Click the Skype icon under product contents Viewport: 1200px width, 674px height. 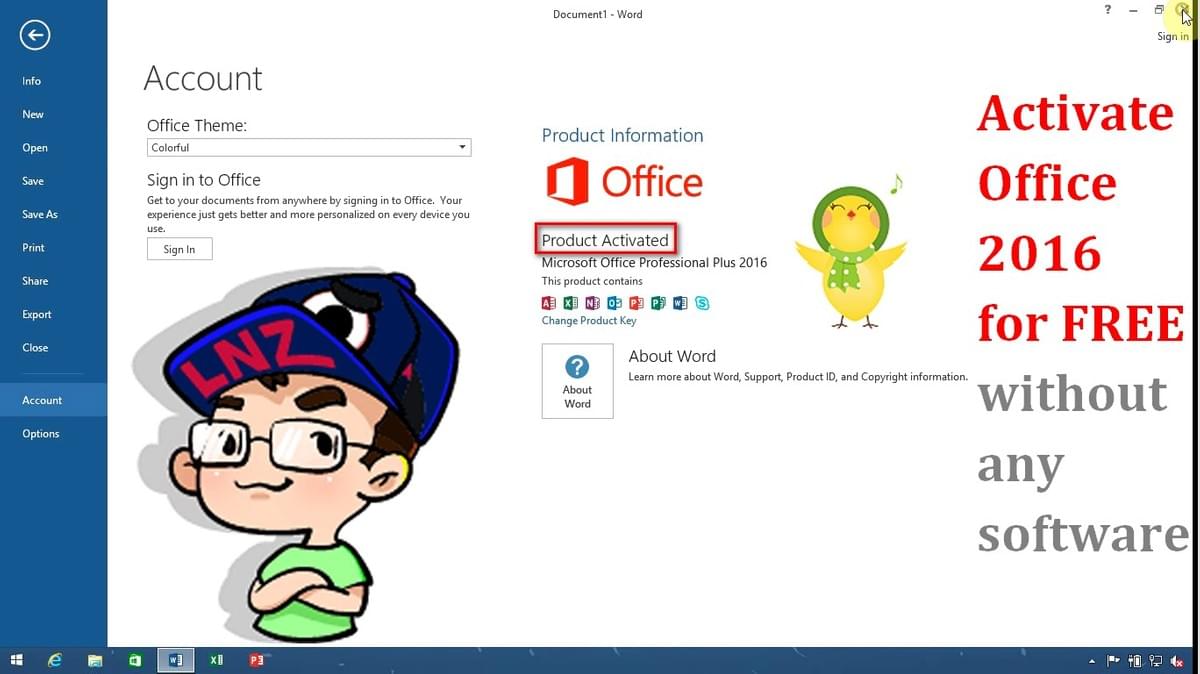coord(702,303)
